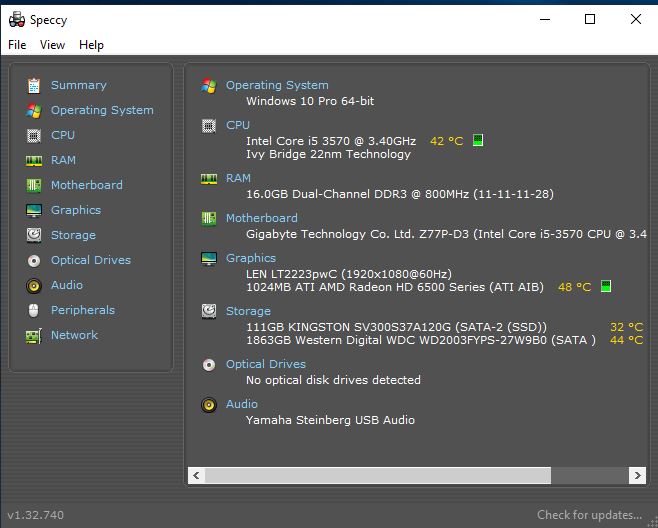The image size is (658, 528).
Task: Click the KINGSTON SV300S37A120G drive entry
Action: pos(397,327)
